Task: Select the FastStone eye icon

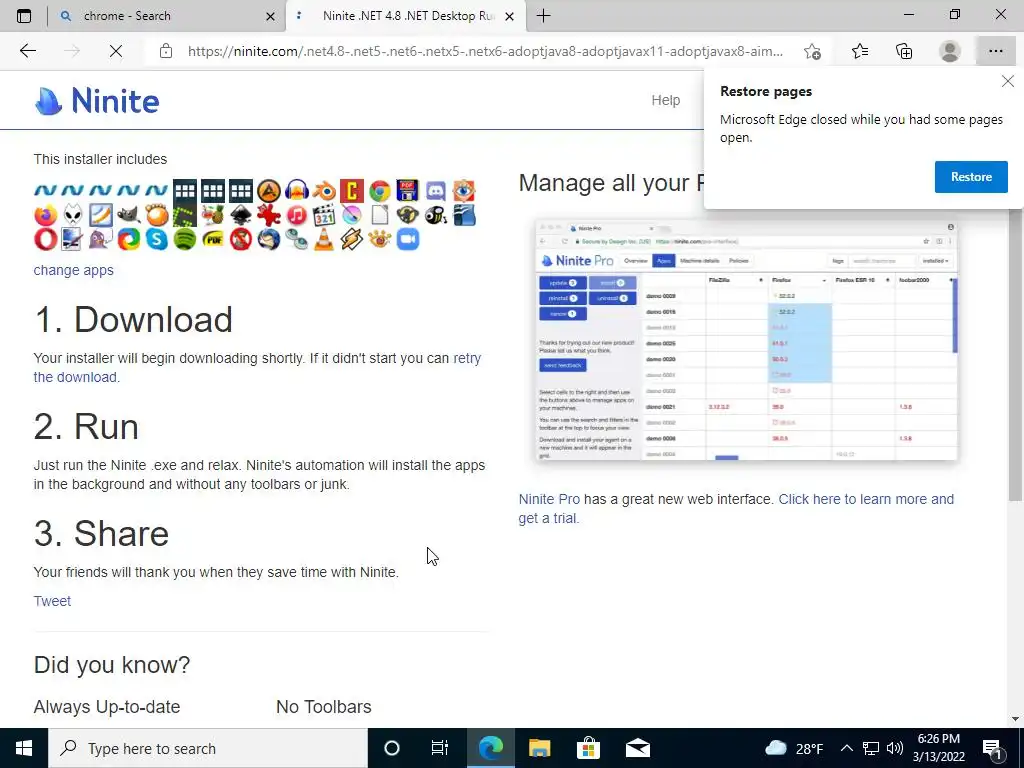Action: click(464, 191)
